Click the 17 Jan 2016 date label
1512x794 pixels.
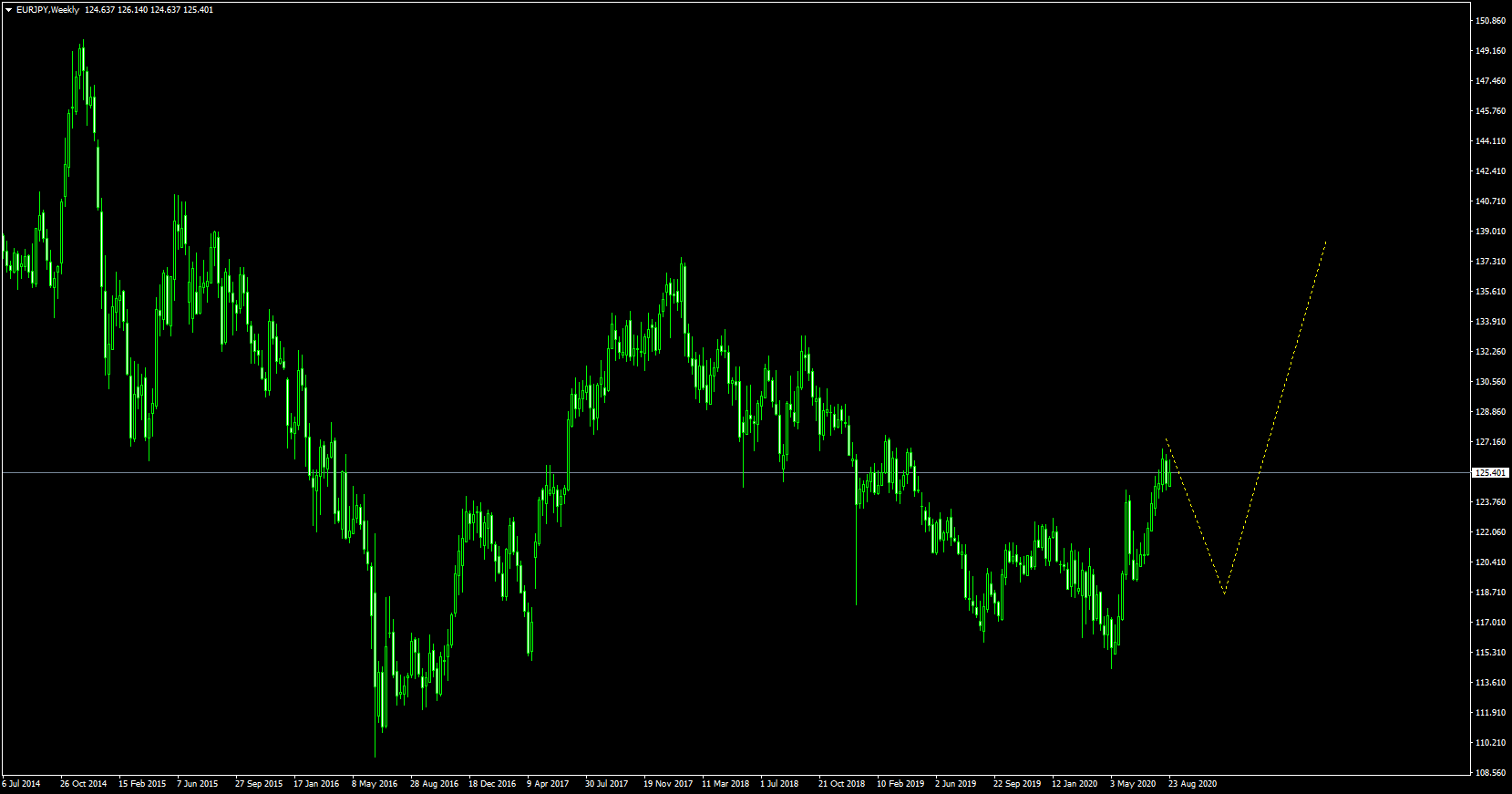click(316, 784)
